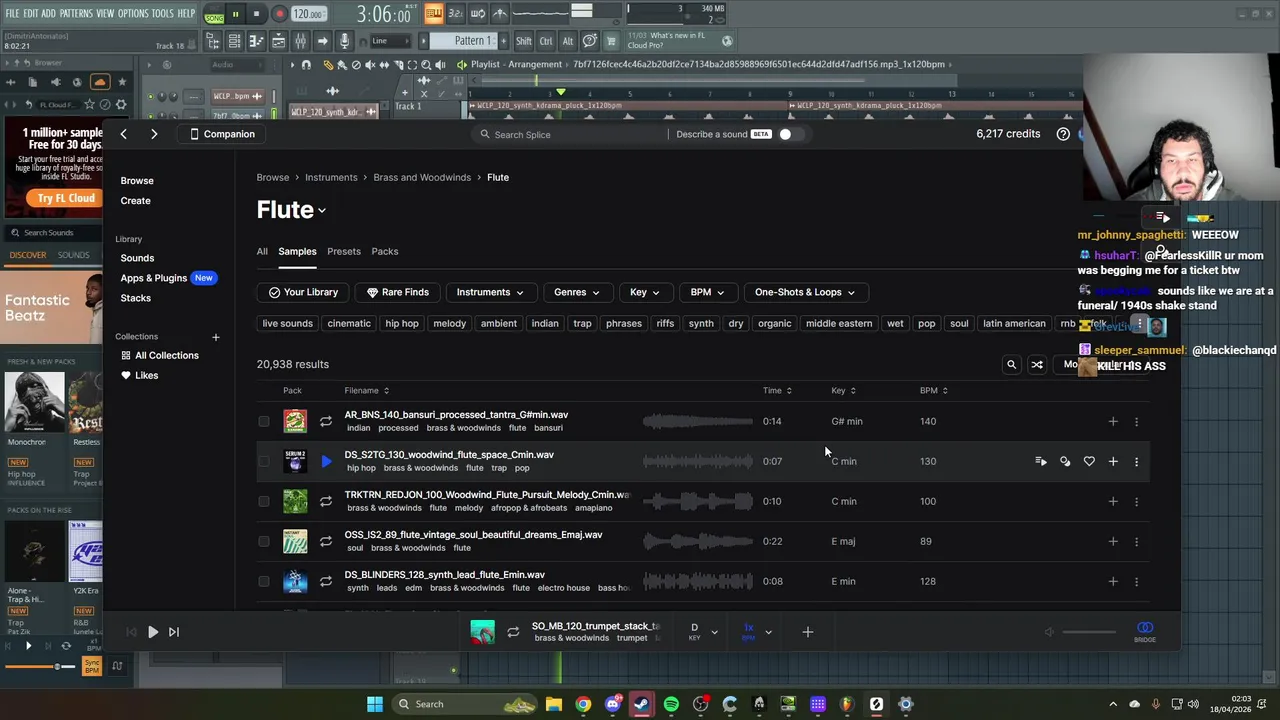
Task: Pause playback in FL Studio transport
Action: pos(235,14)
